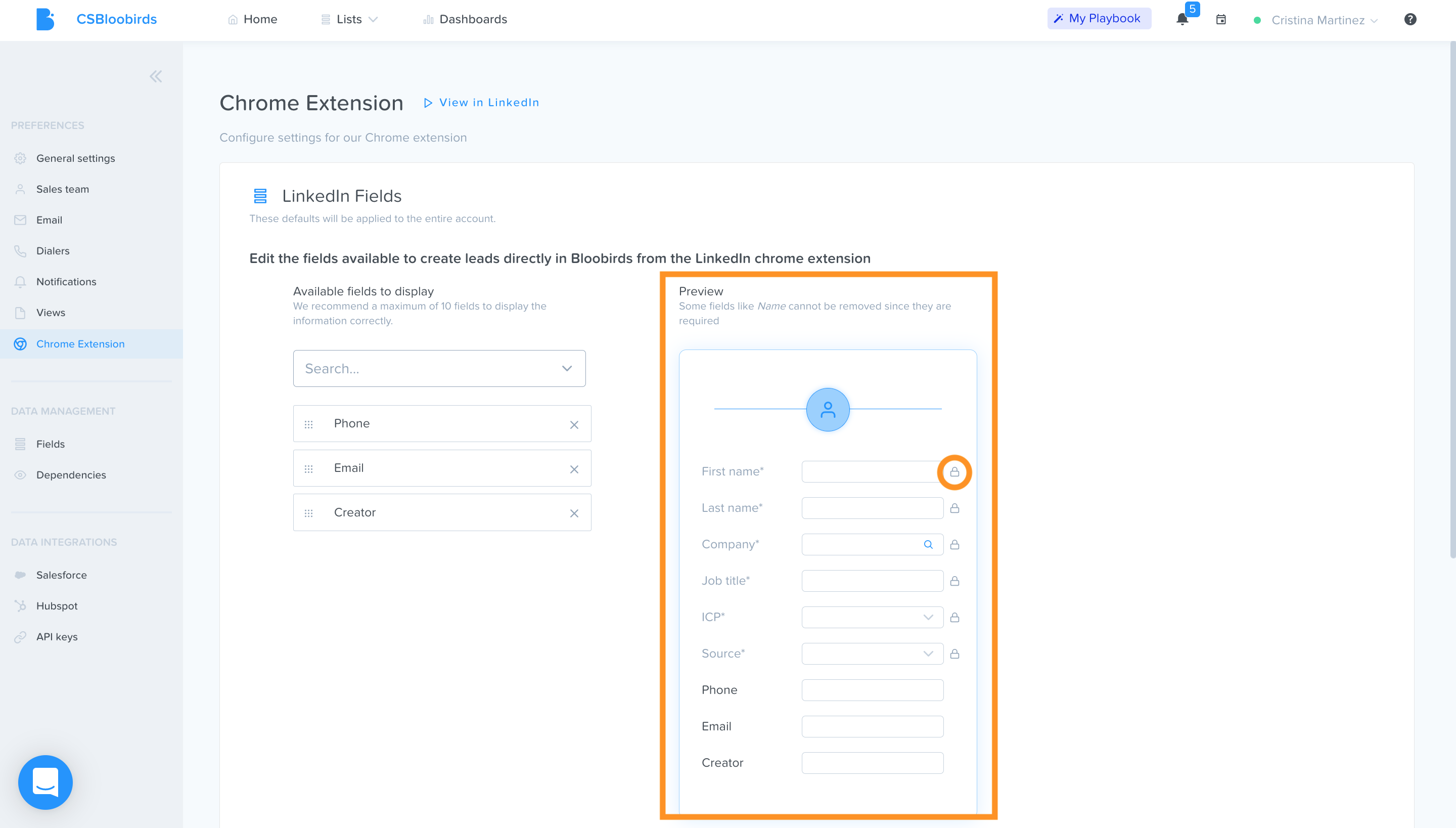The width and height of the screenshot is (1456, 828).
Task: Grab the drag handle of the Email field
Action: (x=308, y=468)
